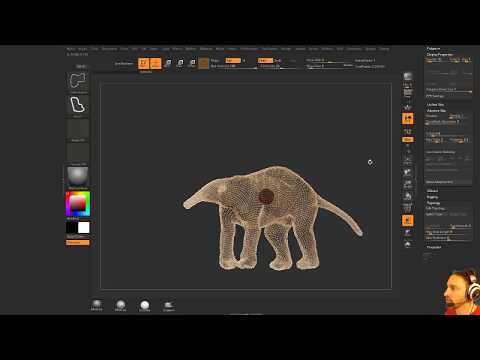Click the fourth icon in the bottom shelf
The image size is (480, 360).
coord(168,306)
